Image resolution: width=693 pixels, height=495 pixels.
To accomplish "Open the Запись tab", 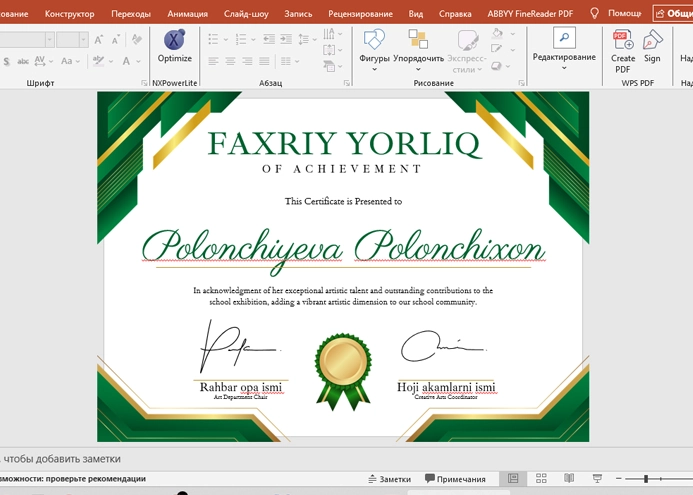I will tap(298, 14).
